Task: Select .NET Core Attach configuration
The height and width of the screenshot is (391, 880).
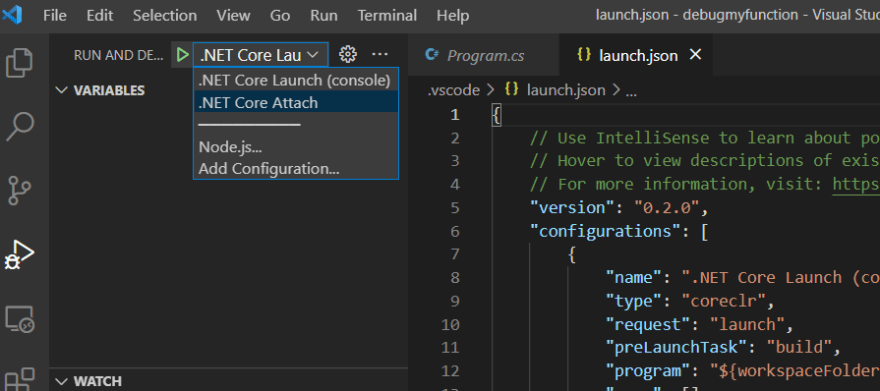Action: click(x=295, y=103)
